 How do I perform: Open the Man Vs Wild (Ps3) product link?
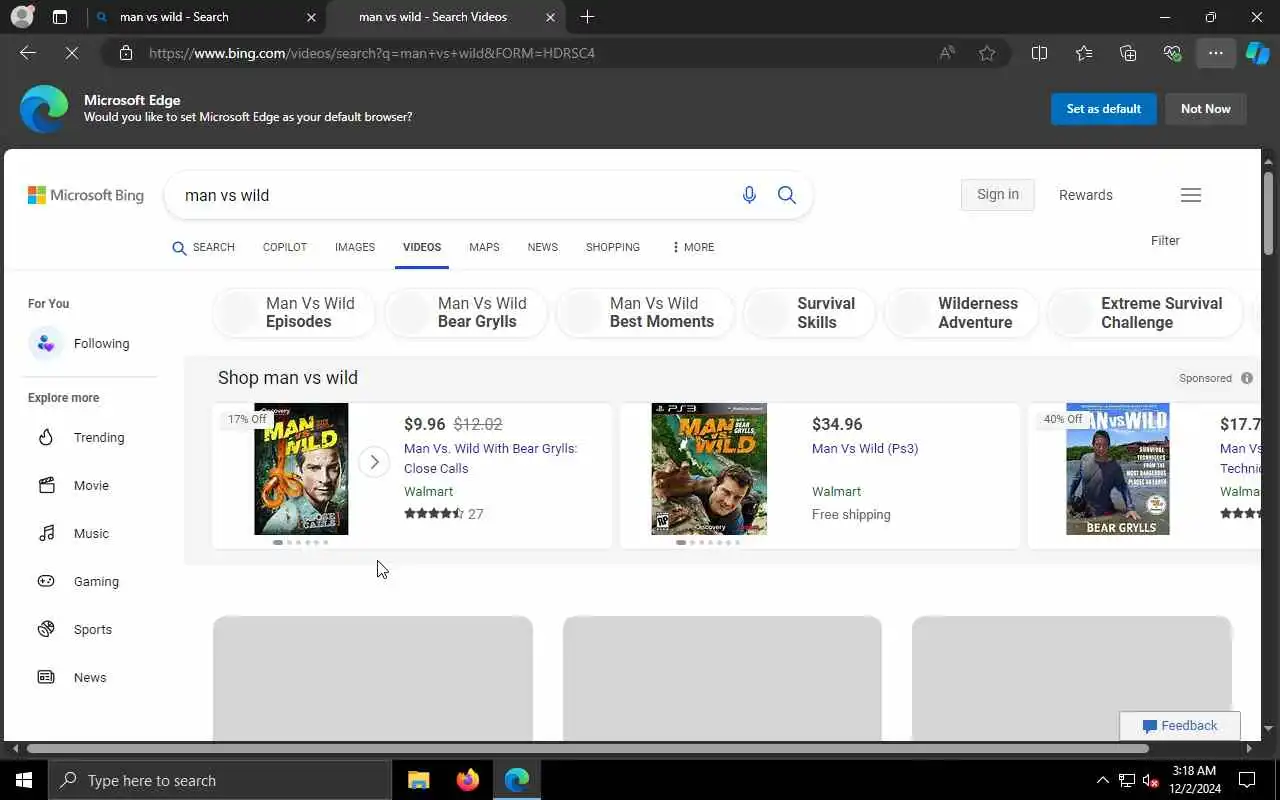pos(865,448)
